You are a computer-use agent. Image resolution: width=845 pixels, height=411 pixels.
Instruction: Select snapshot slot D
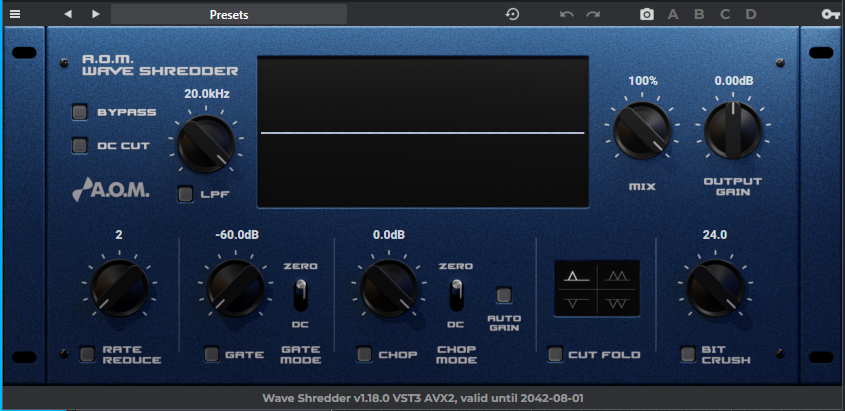[x=751, y=15]
